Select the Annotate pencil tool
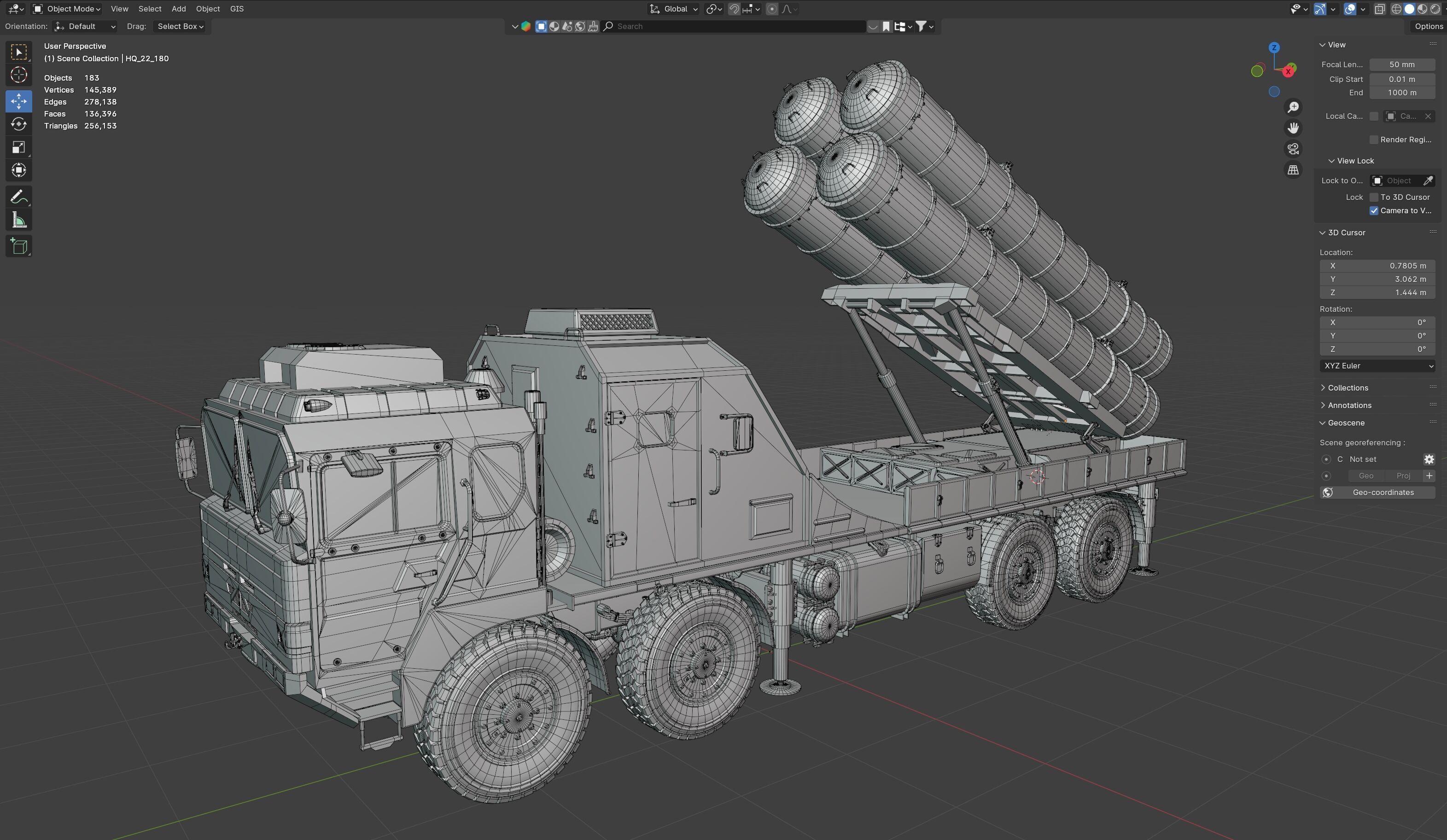1447x840 pixels. (19, 197)
